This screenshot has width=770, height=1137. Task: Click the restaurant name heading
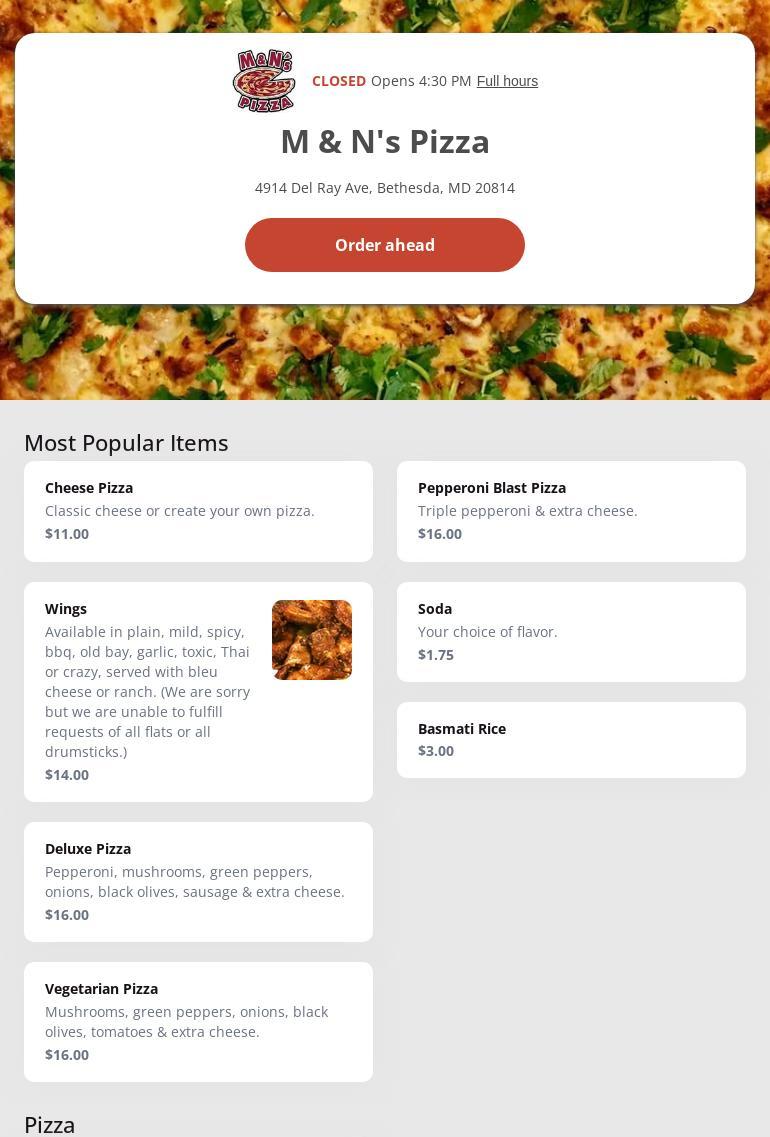click(x=385, y=142)
